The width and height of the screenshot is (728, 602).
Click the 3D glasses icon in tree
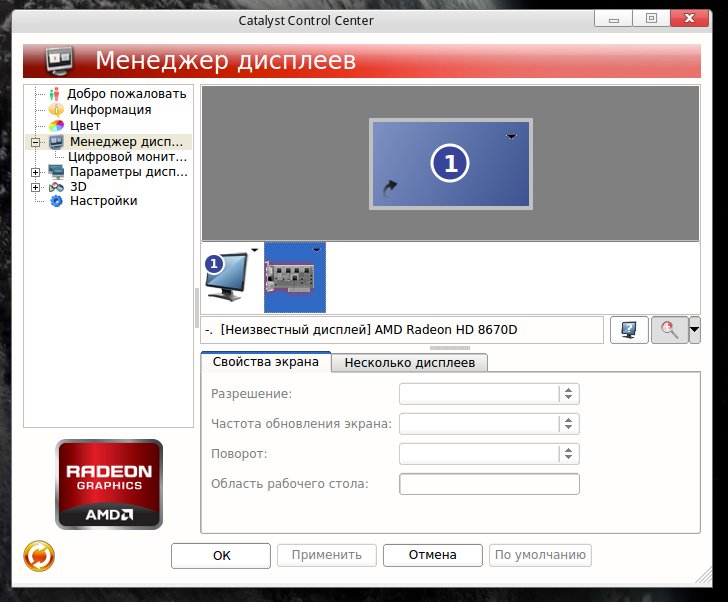[56, 187]
